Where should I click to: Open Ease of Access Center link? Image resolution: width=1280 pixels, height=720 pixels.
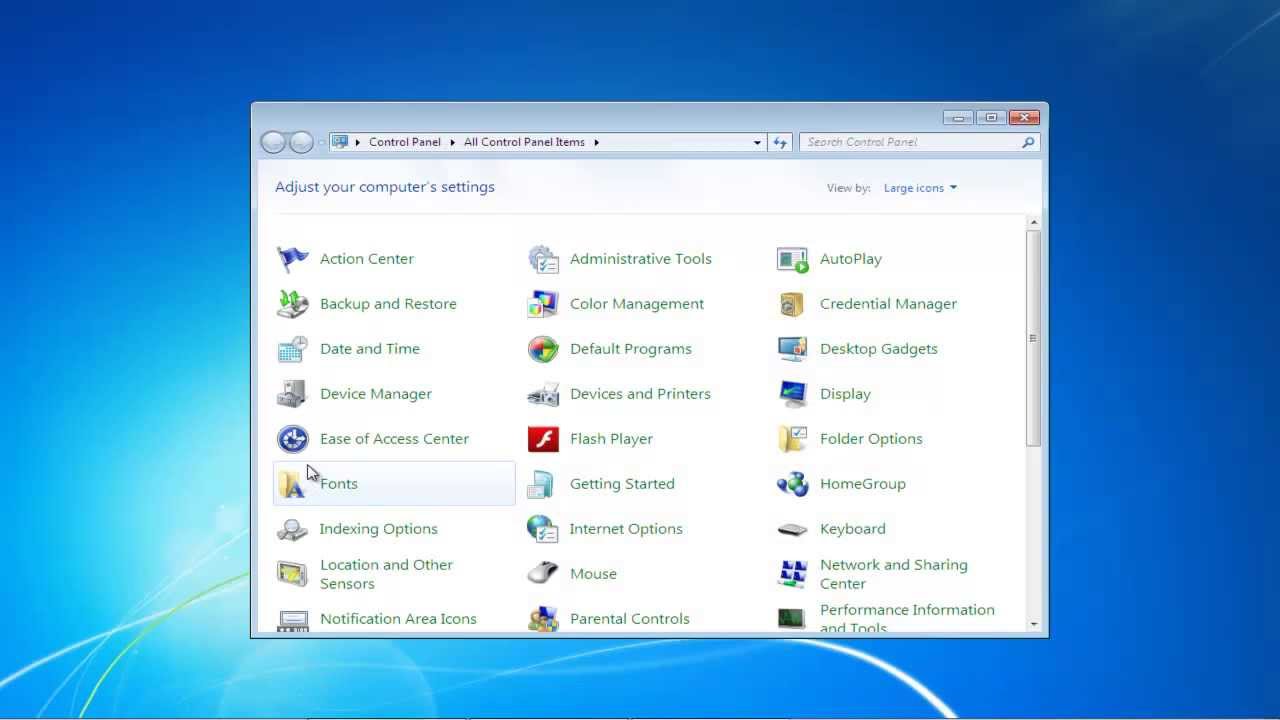pos(394,439)
